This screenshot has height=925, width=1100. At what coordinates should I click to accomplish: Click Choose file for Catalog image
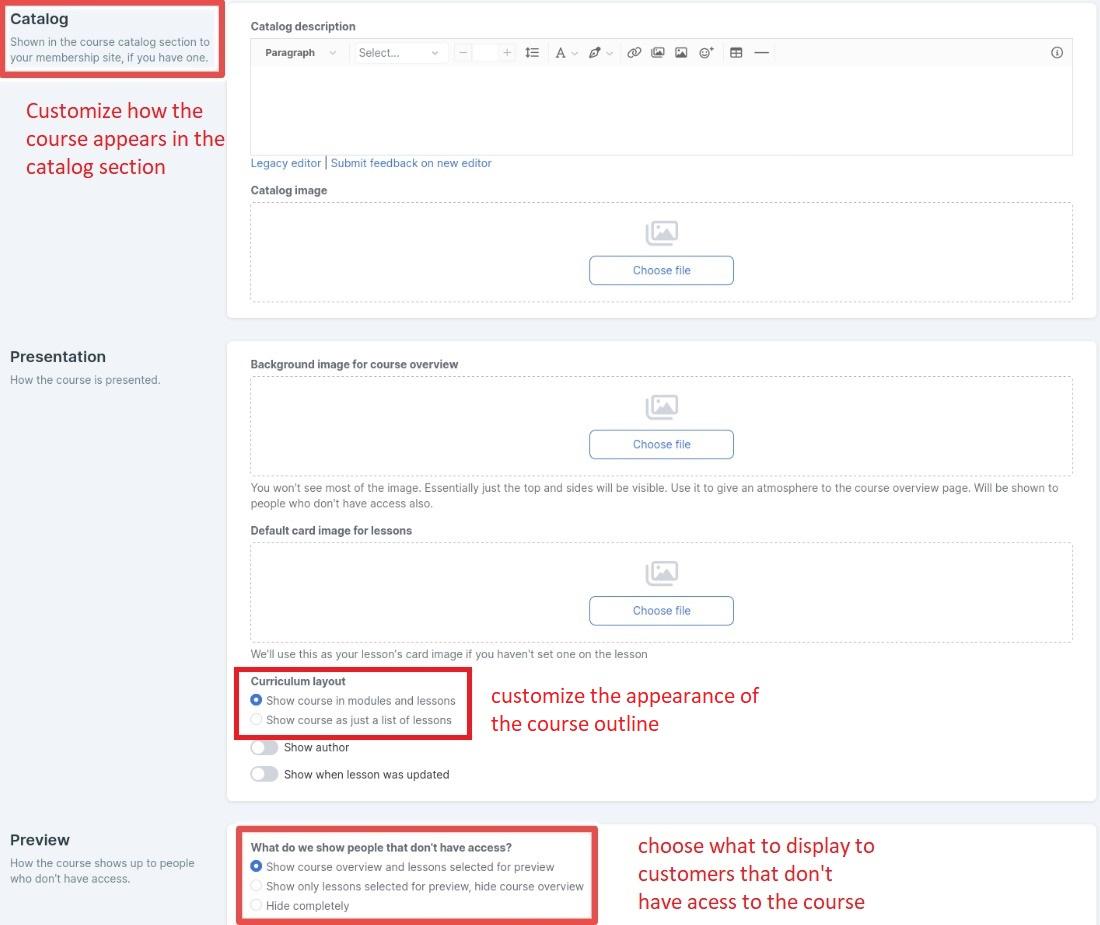661,270
